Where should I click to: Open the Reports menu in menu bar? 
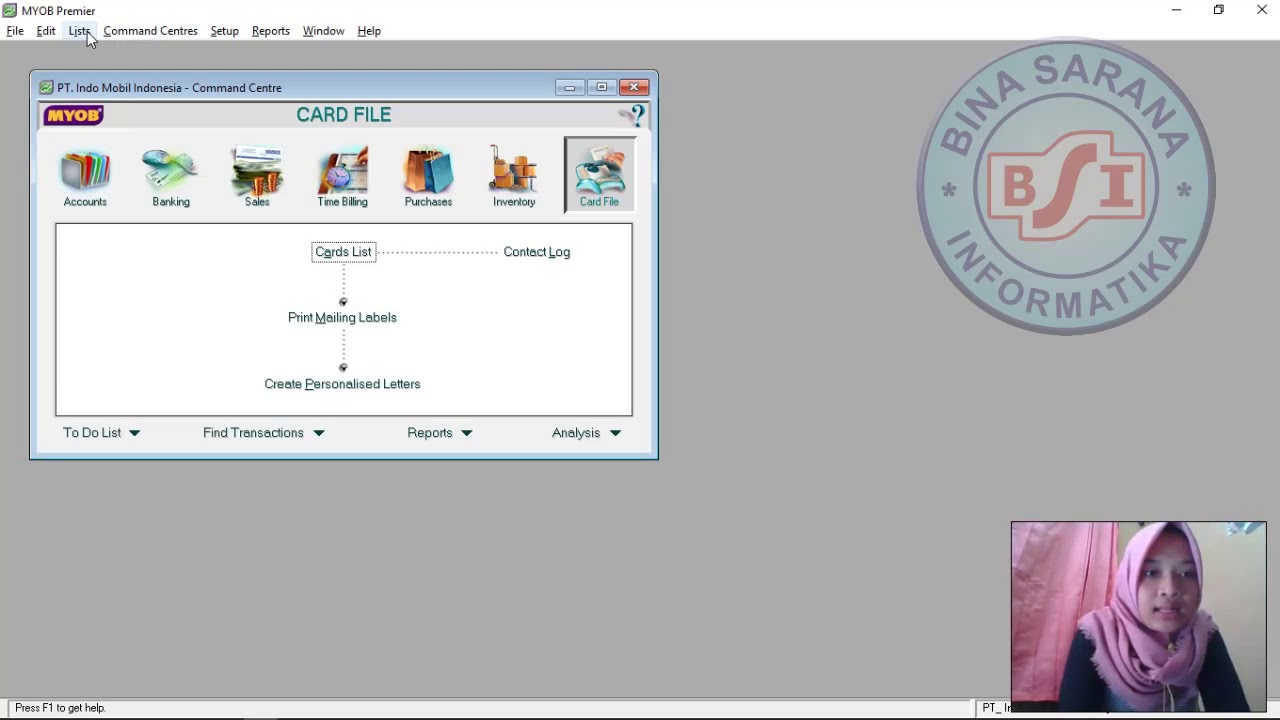pyautogui.click(x=270, y=31)
